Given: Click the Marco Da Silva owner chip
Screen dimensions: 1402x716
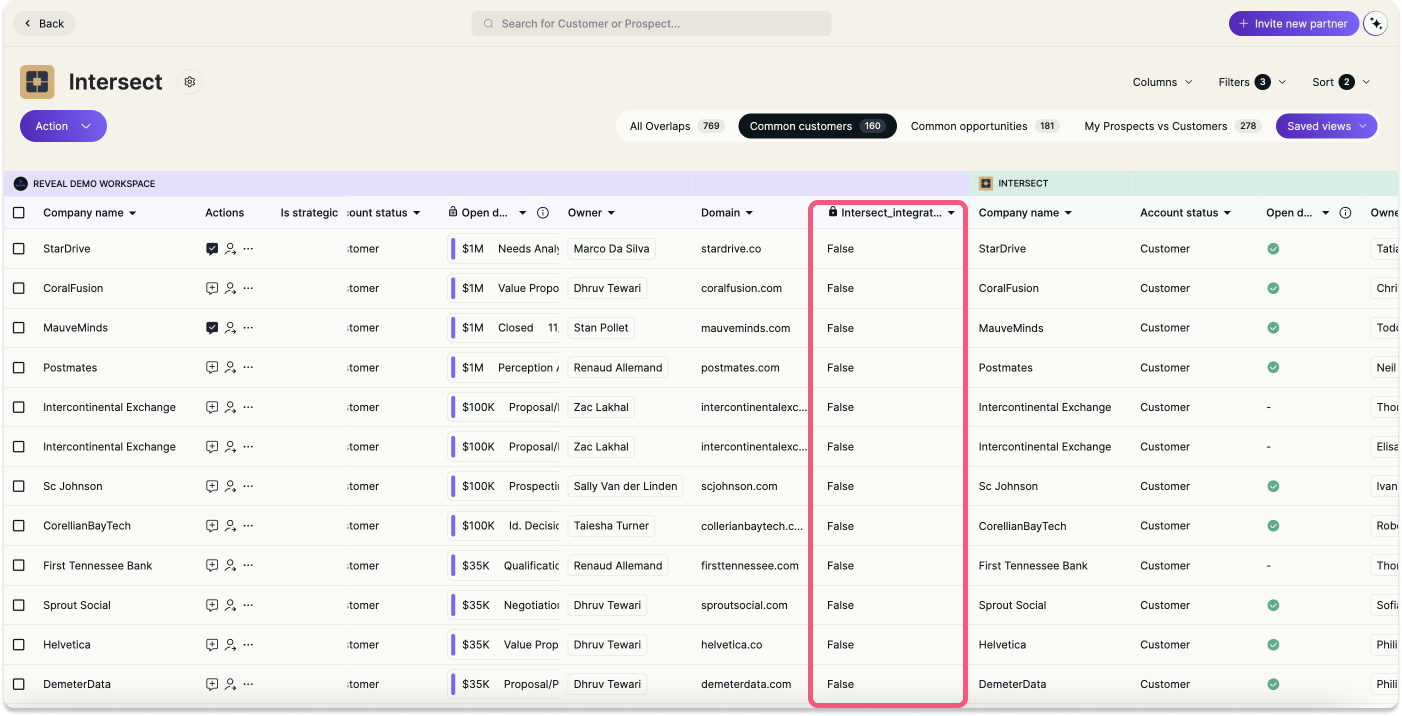Looking at the screenshot, I should 611,249.
